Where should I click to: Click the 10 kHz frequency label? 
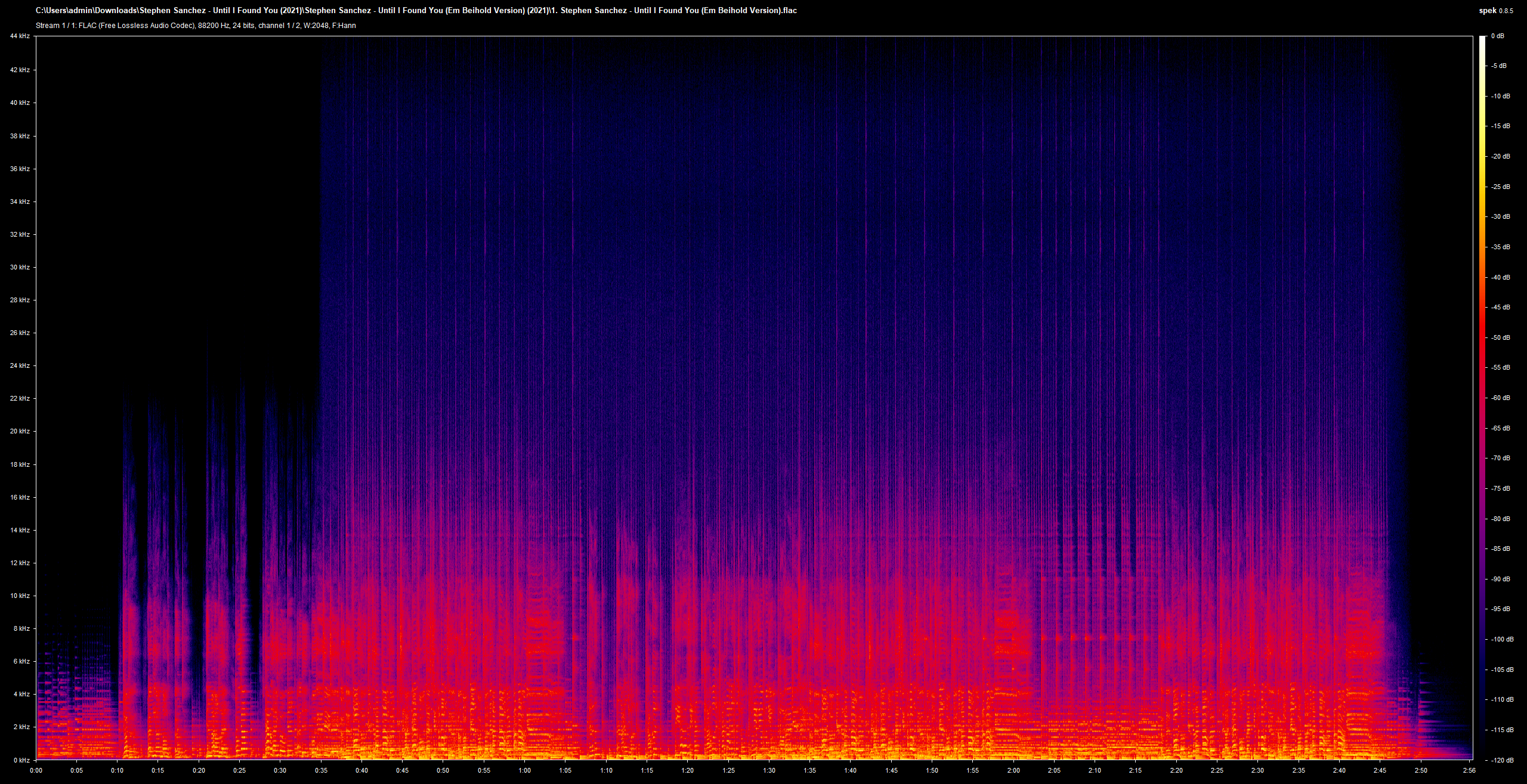pyautogui.click(x=20, y=596)
